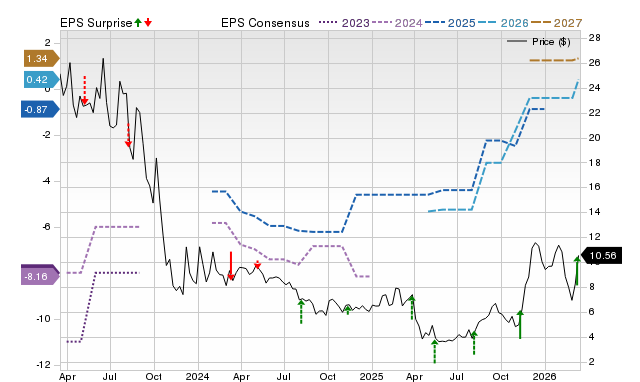This screenshot has width=640, height=382.
Task: Select the solid red miss arrow near March 2024
Action: [231, 266]
